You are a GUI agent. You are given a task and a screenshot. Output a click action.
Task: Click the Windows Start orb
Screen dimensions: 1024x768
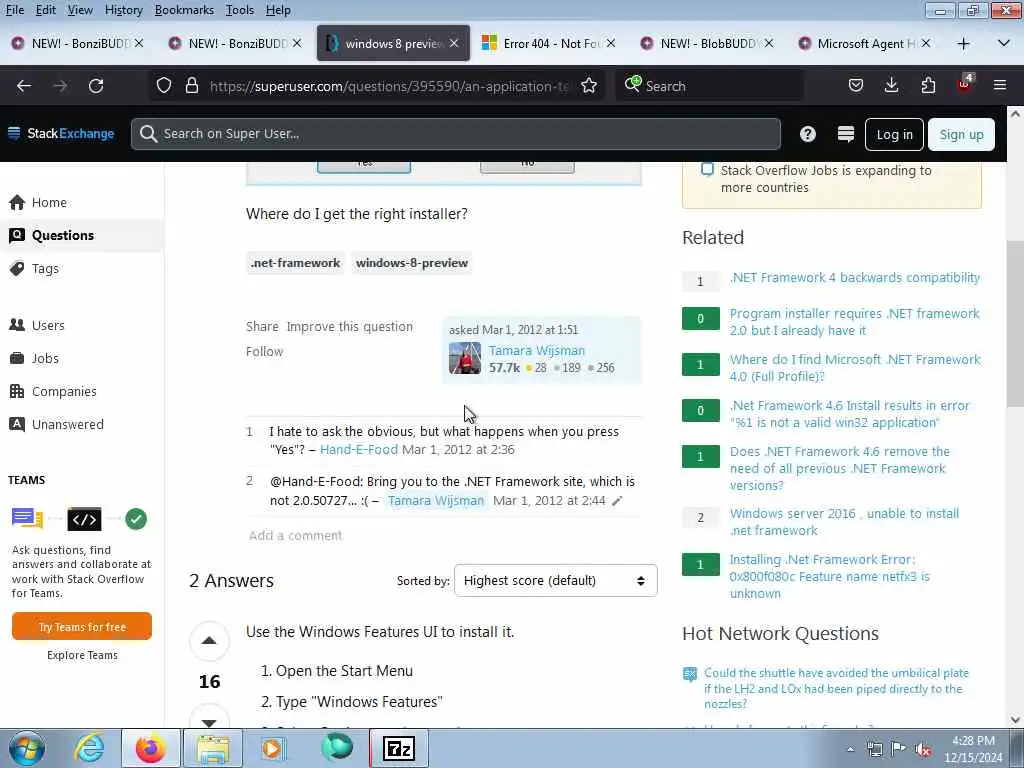point(27,748)
